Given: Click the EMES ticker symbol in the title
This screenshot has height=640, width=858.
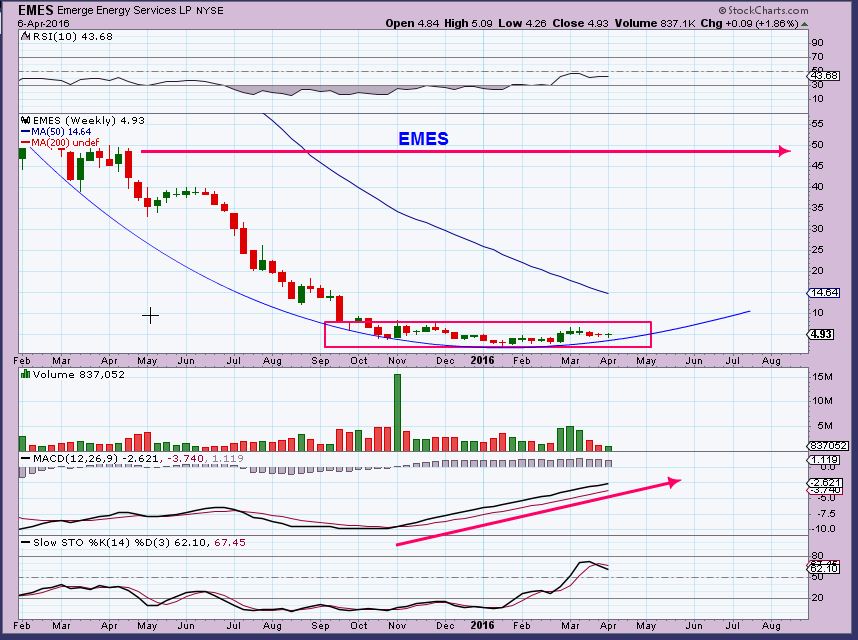Looking at the screenshot, I should point(36,10).
